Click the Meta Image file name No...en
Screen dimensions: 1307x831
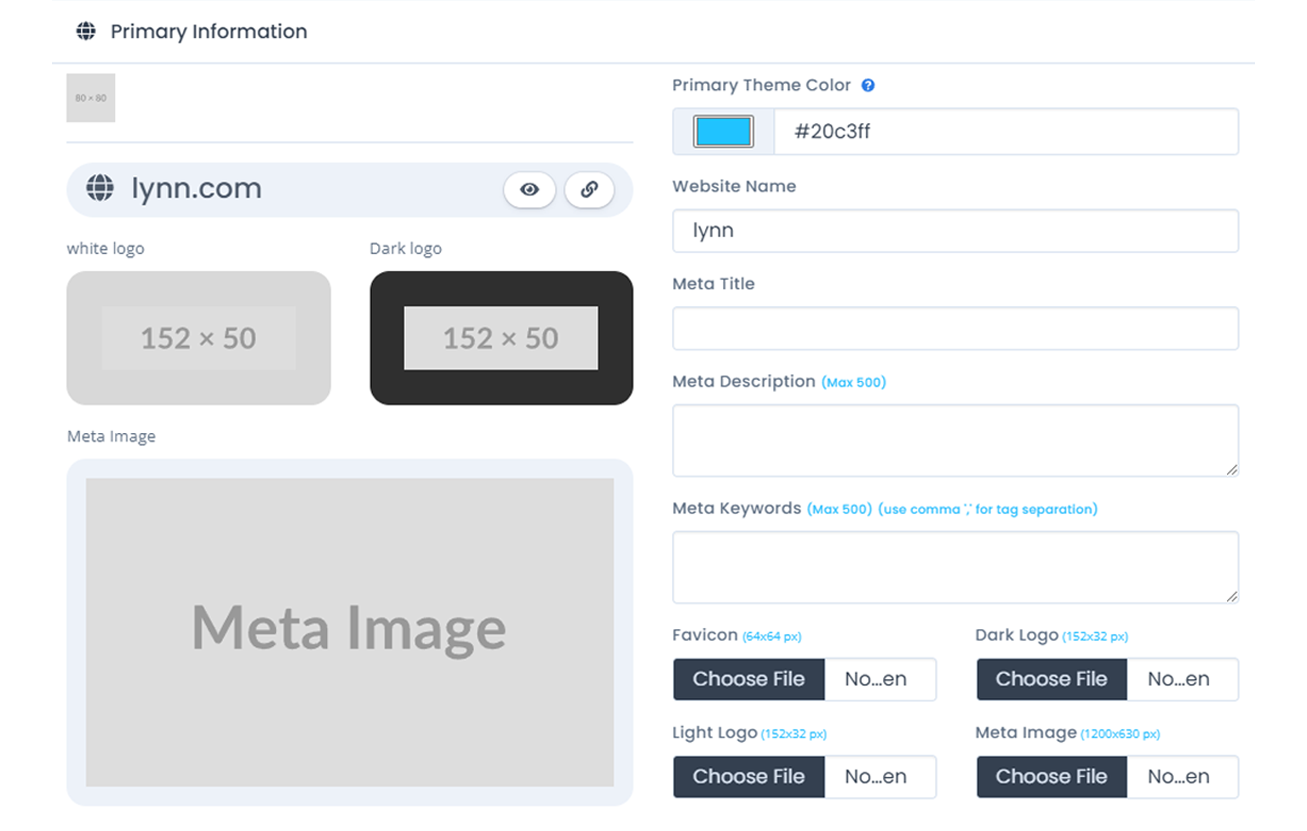[1179, 776]
